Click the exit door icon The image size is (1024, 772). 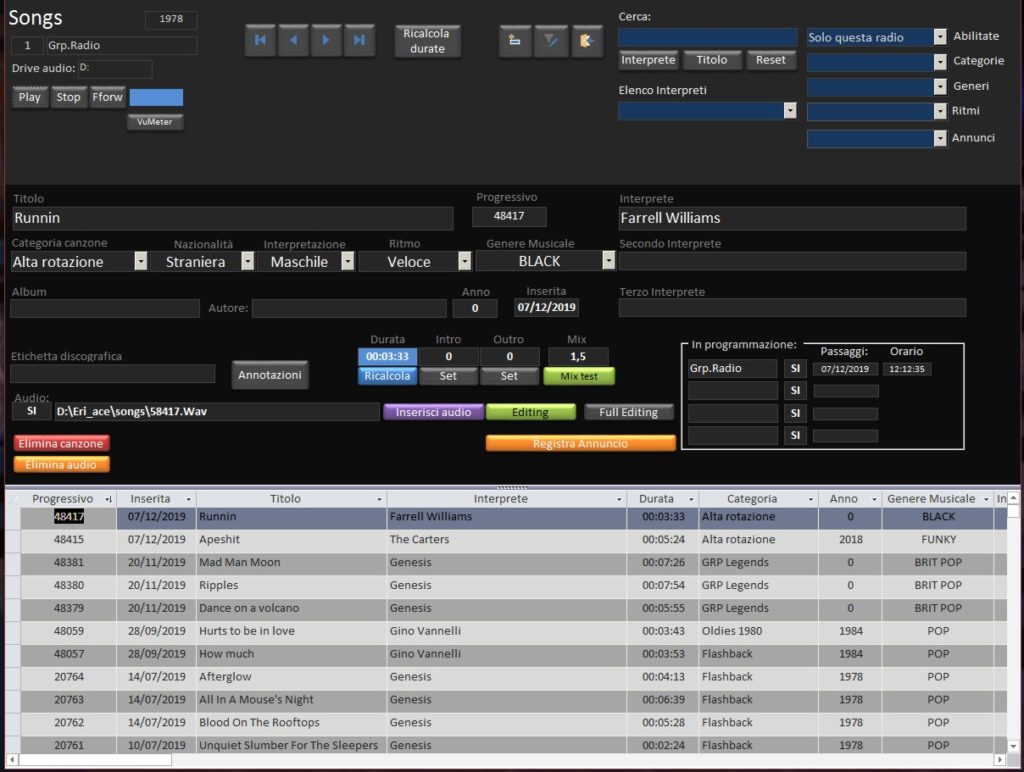[586, 41]
